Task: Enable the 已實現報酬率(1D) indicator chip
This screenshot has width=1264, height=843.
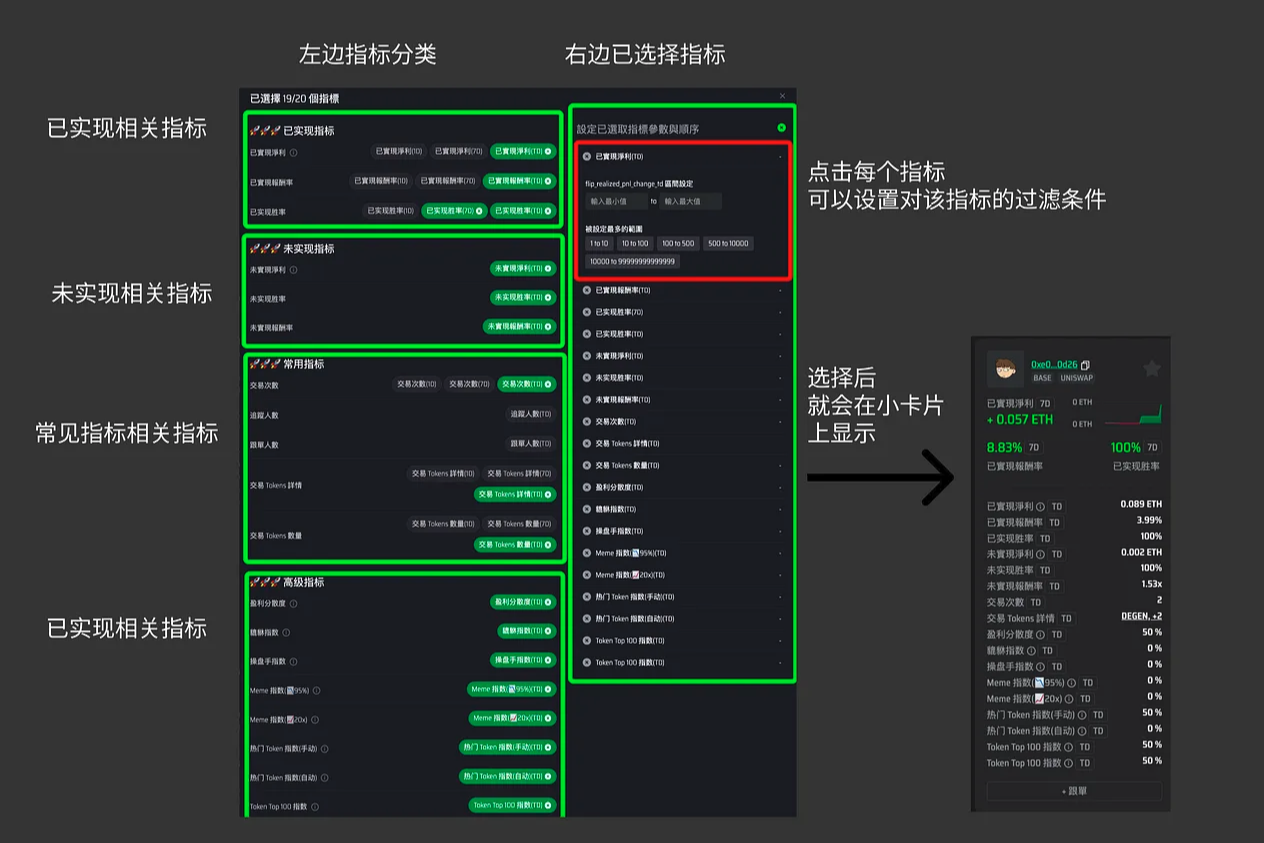Action: click(x=380, y=181)
